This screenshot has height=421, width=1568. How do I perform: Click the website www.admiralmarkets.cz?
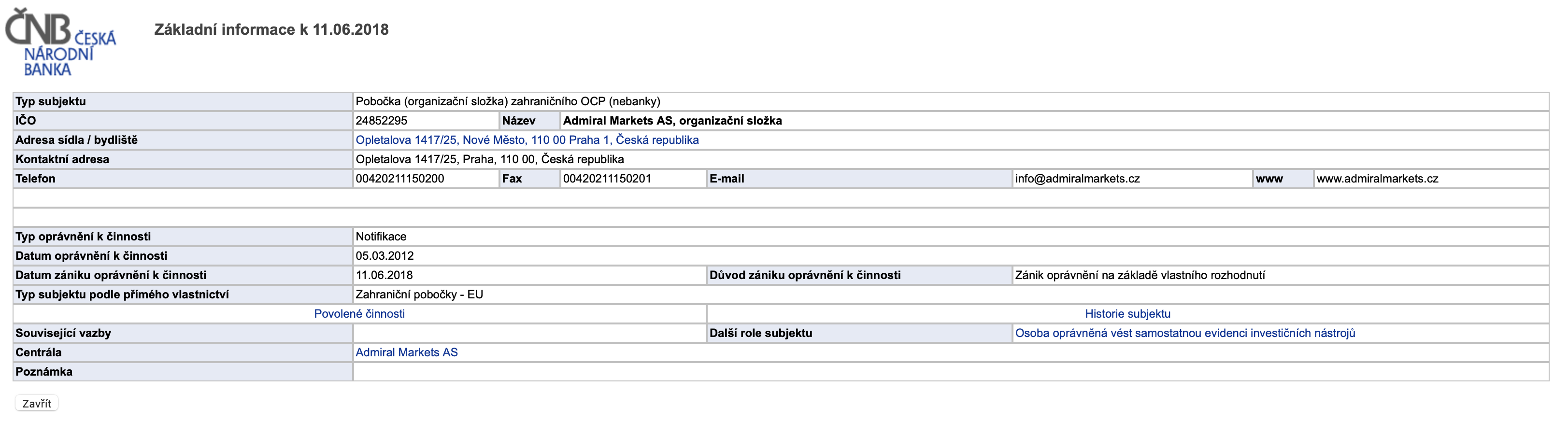pyautogui.click(x=1378, y=179)
